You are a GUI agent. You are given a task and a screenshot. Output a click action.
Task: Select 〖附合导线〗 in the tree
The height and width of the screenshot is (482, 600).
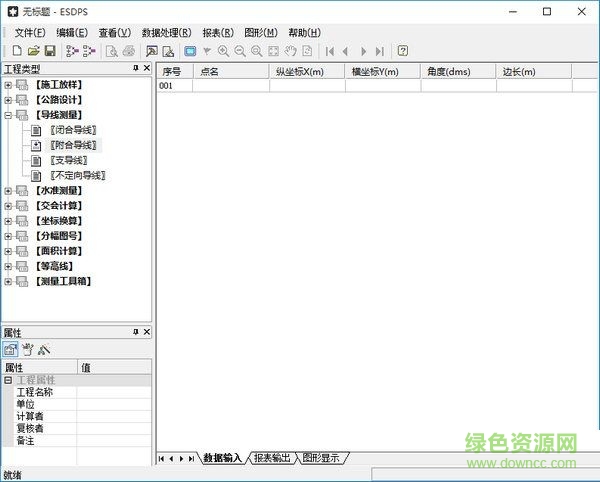coord(73,145)
